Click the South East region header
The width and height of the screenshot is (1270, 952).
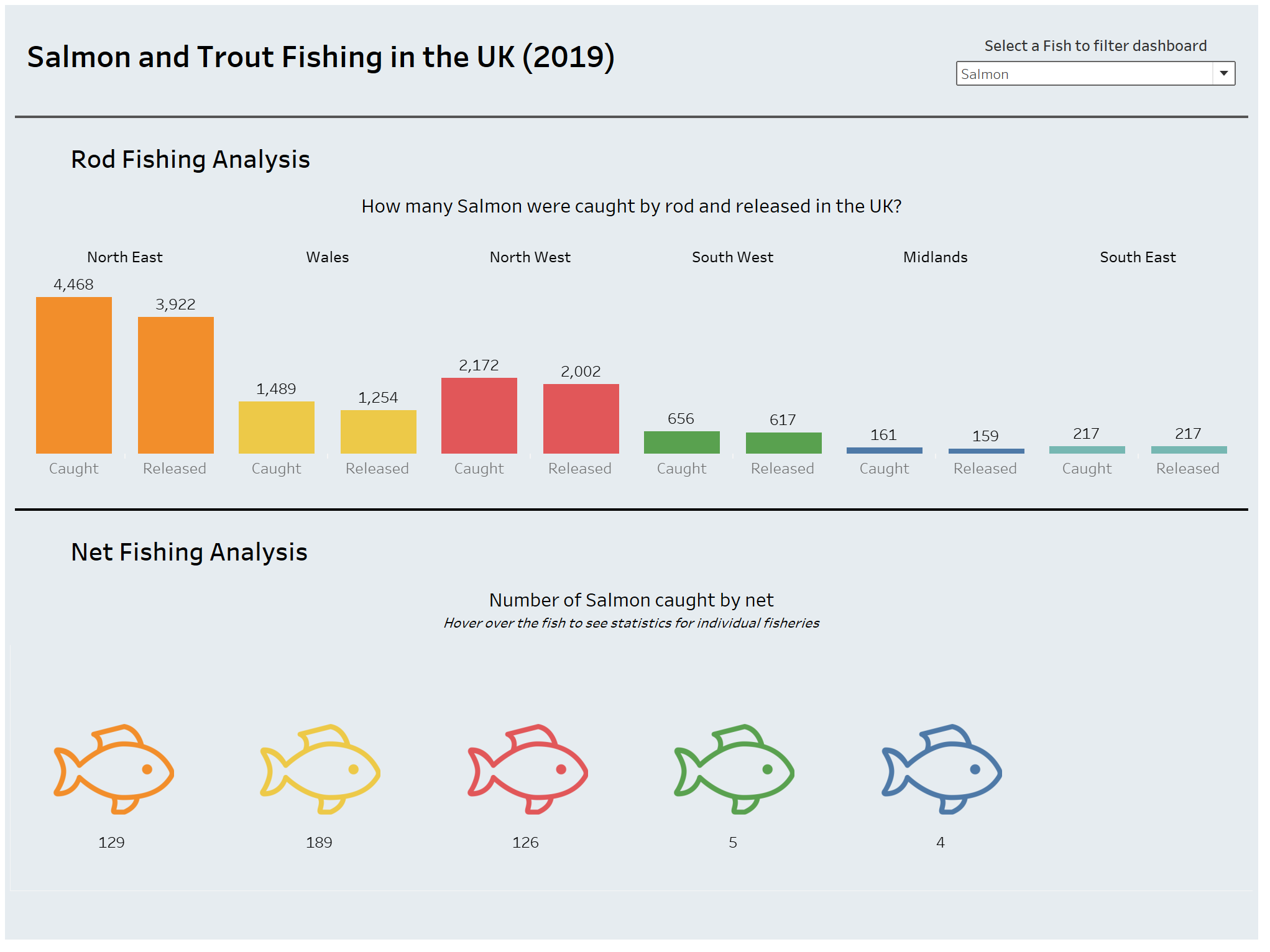click(x=1138, y=257)
